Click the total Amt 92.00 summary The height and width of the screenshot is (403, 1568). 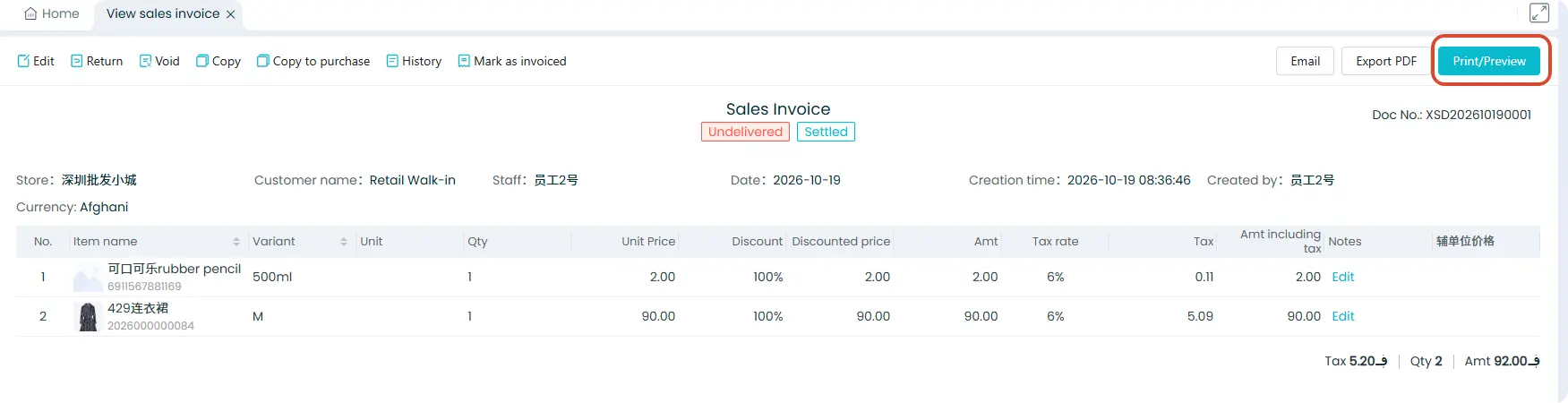coord(1502,361)
